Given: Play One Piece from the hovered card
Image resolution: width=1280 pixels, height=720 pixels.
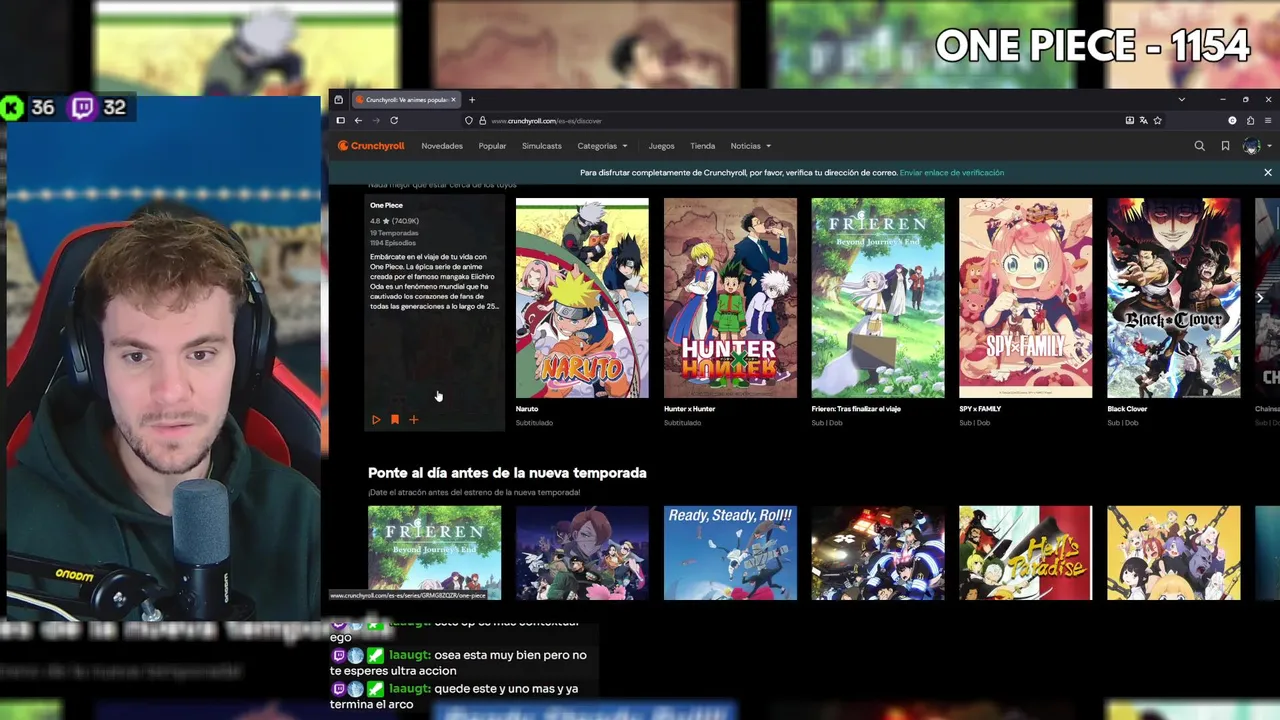Looking at the screenshot, I should (376, 420).
